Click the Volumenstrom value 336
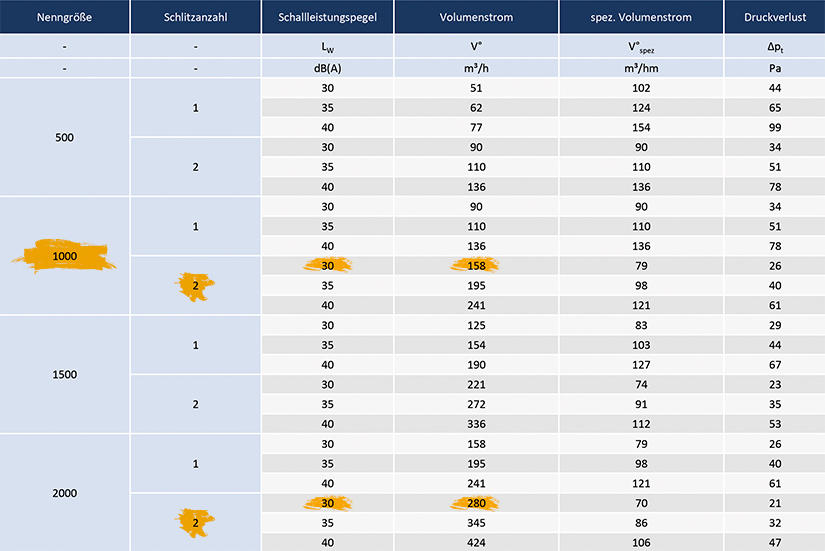Screen dimensions: 825x551 pyautogui.click(x=474, y=423)
